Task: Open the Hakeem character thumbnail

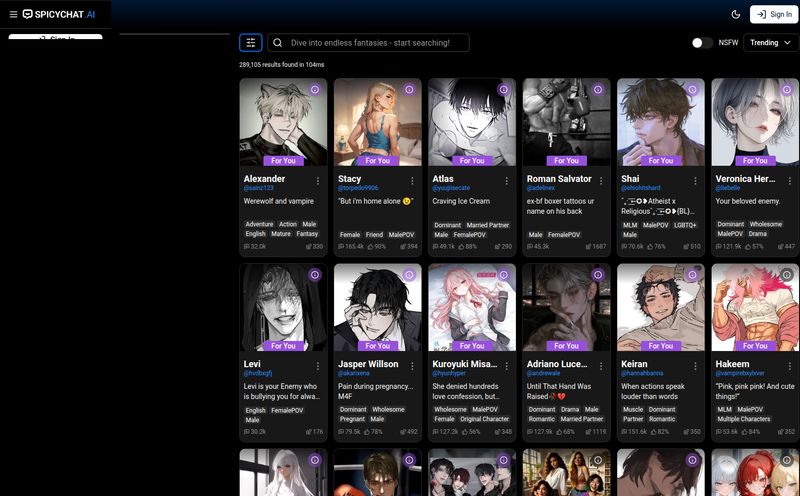Action: coord(753,307)
